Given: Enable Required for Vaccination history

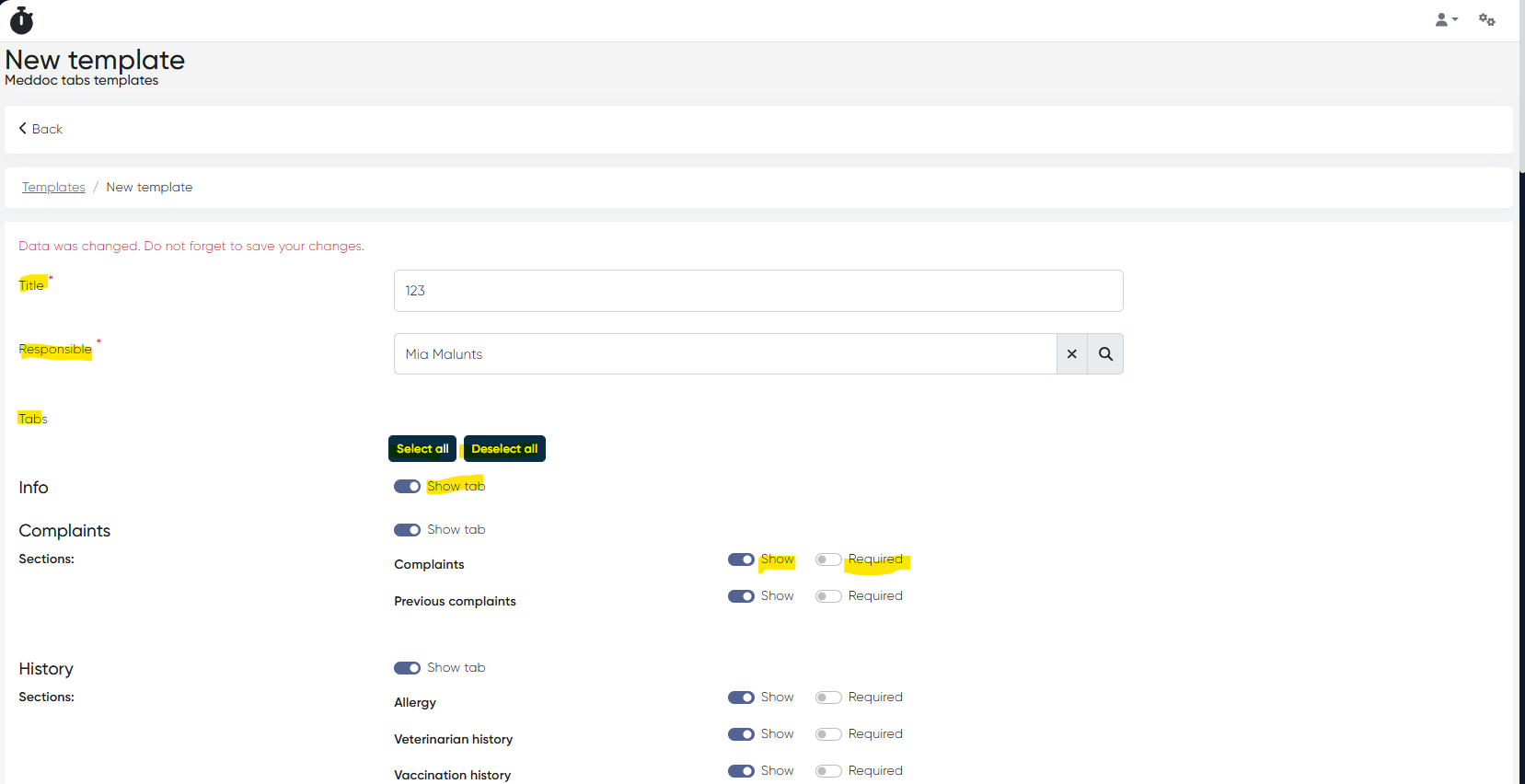Looking at the screenshot, I should [x=828, y=771].
